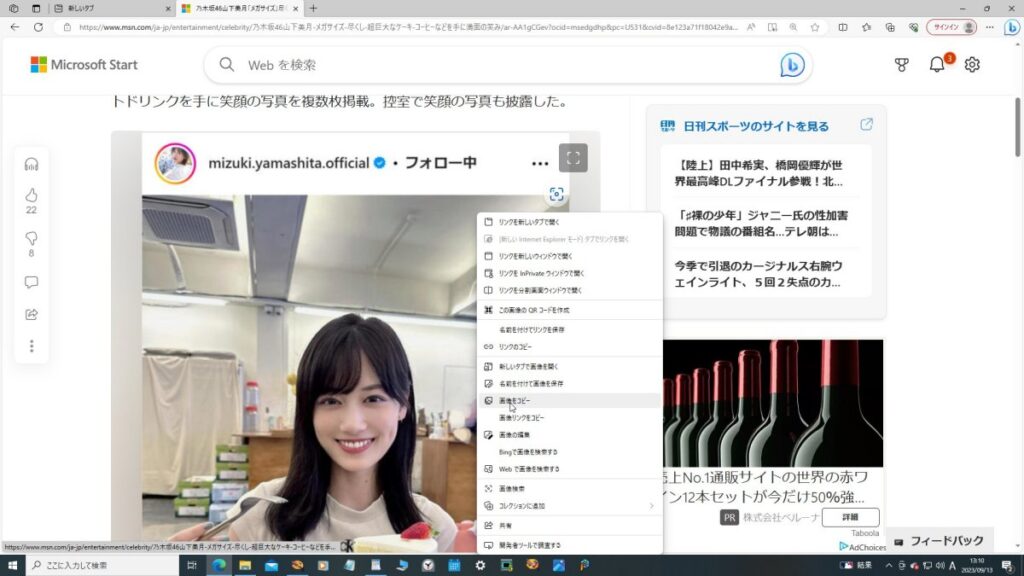Like the article with thumbs-up icon
This screenshot has height=576, width=1024.
click(x=31, y=195)
